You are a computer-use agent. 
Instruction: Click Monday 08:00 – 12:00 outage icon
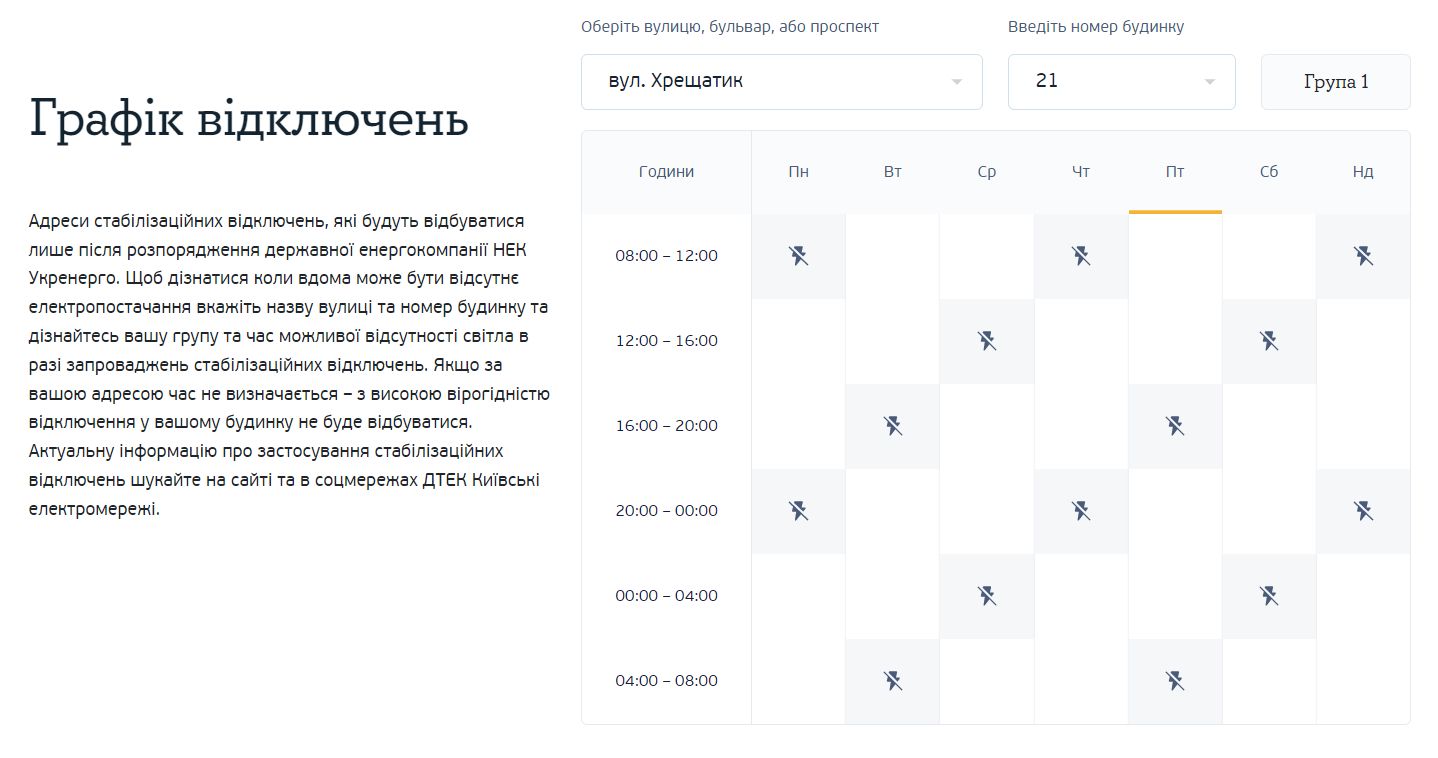point(798,256)
